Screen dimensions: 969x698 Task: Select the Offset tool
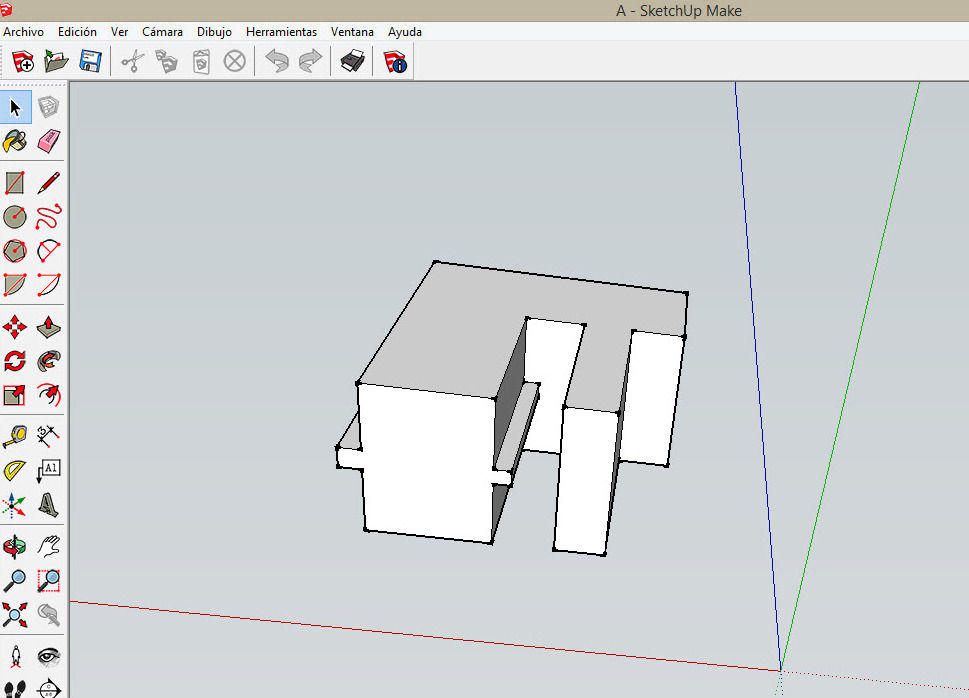[48, 394]
